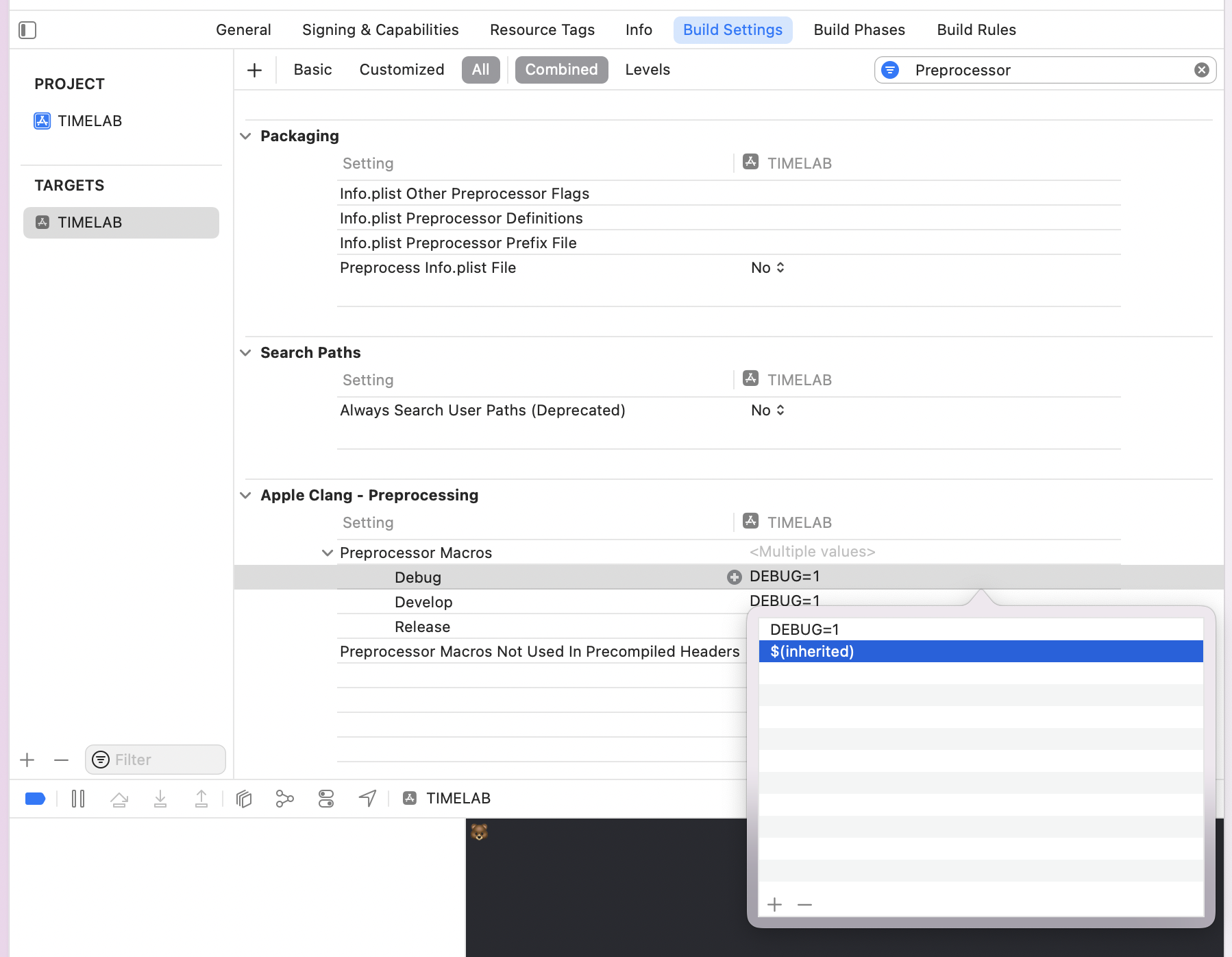Select TIMELAB target in sidebar
This screenshot has height=957, width=1232.
[x=121, y=223]
